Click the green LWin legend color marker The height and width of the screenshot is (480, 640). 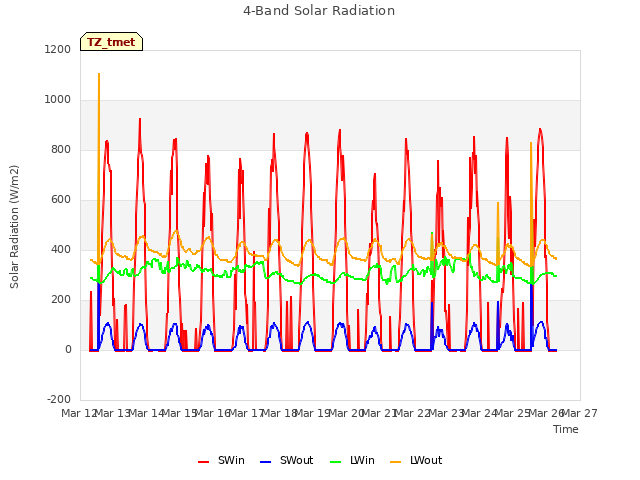[335, 462]
